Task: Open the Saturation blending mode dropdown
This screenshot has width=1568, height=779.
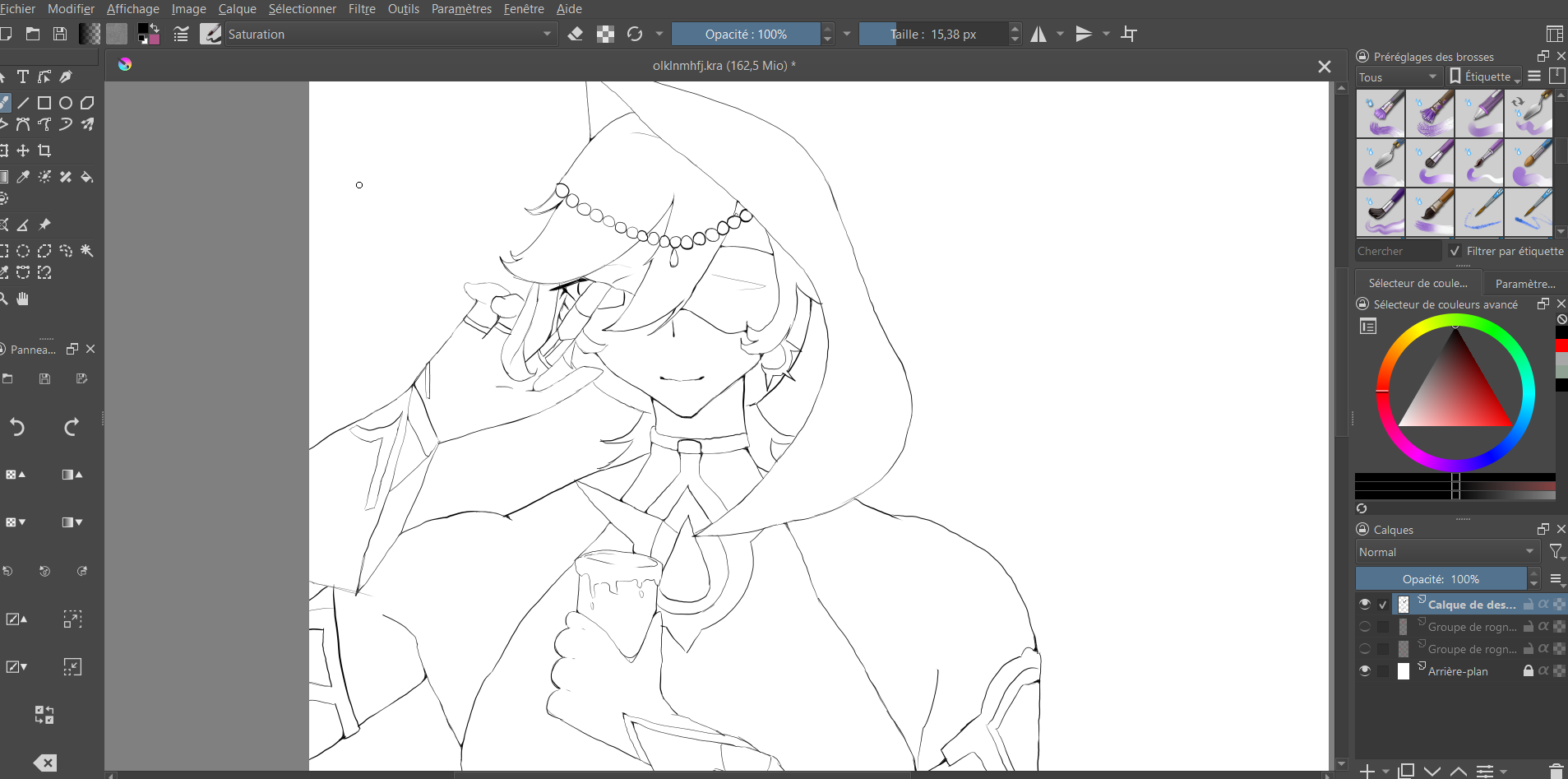Action: (x=388, y=34)
